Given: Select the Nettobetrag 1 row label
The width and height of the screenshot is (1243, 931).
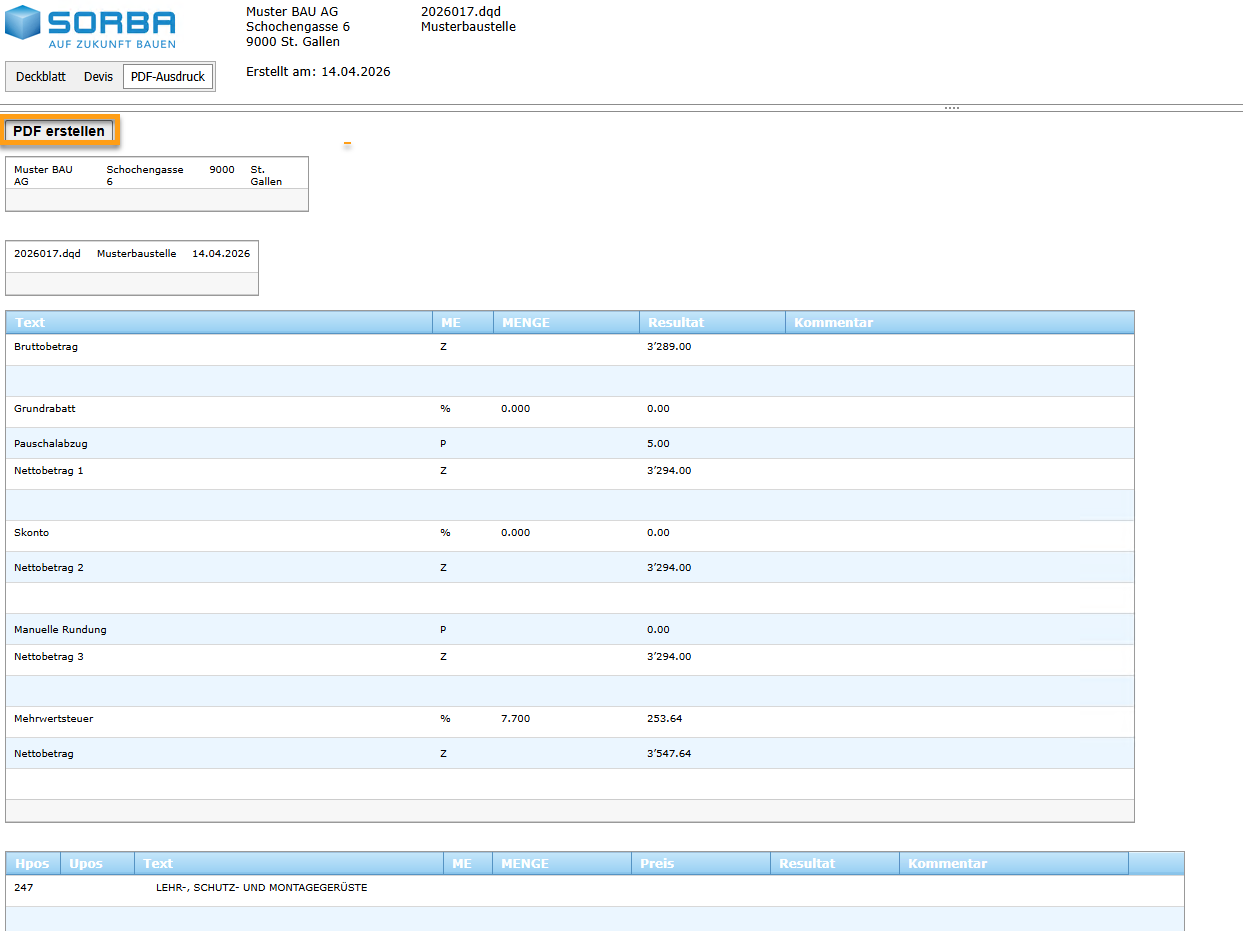Looking at the screenshot, I should click(49, 471).
